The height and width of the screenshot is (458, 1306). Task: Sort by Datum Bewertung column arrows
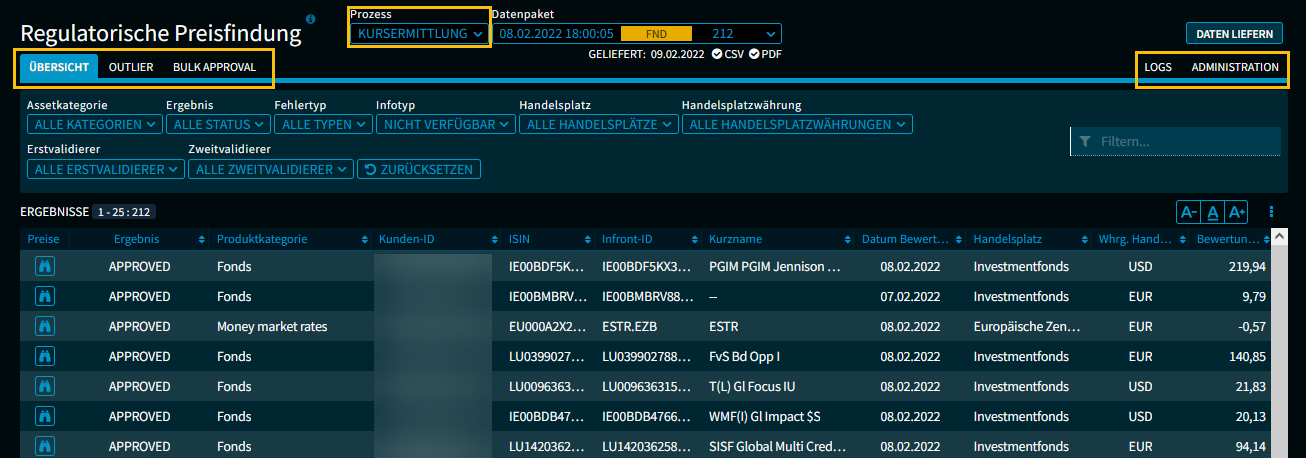[x=958, y=240]
